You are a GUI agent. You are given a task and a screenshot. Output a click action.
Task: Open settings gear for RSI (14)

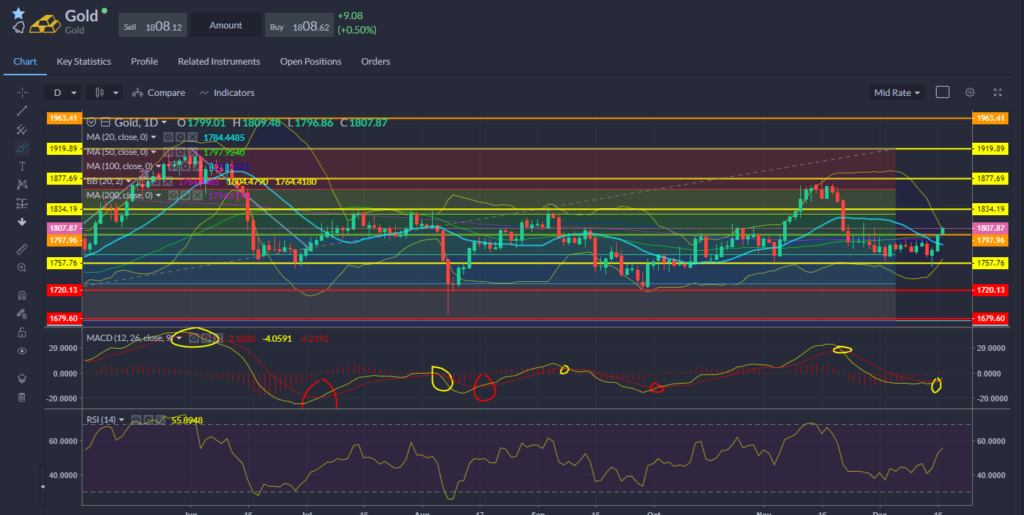(x=148, y=420)
